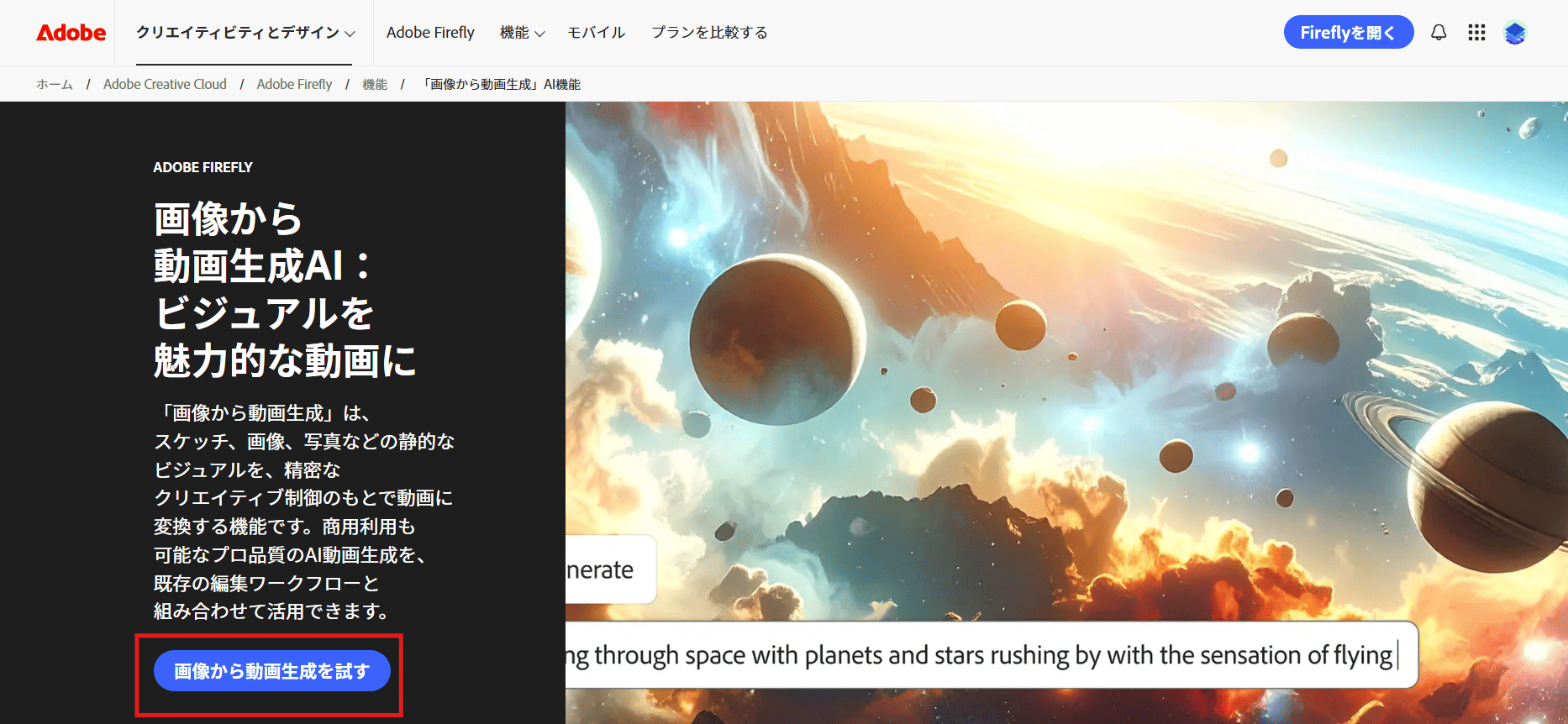
Task: Expand the 機能 dropdown in the nav bar
Action: point(522,33)
